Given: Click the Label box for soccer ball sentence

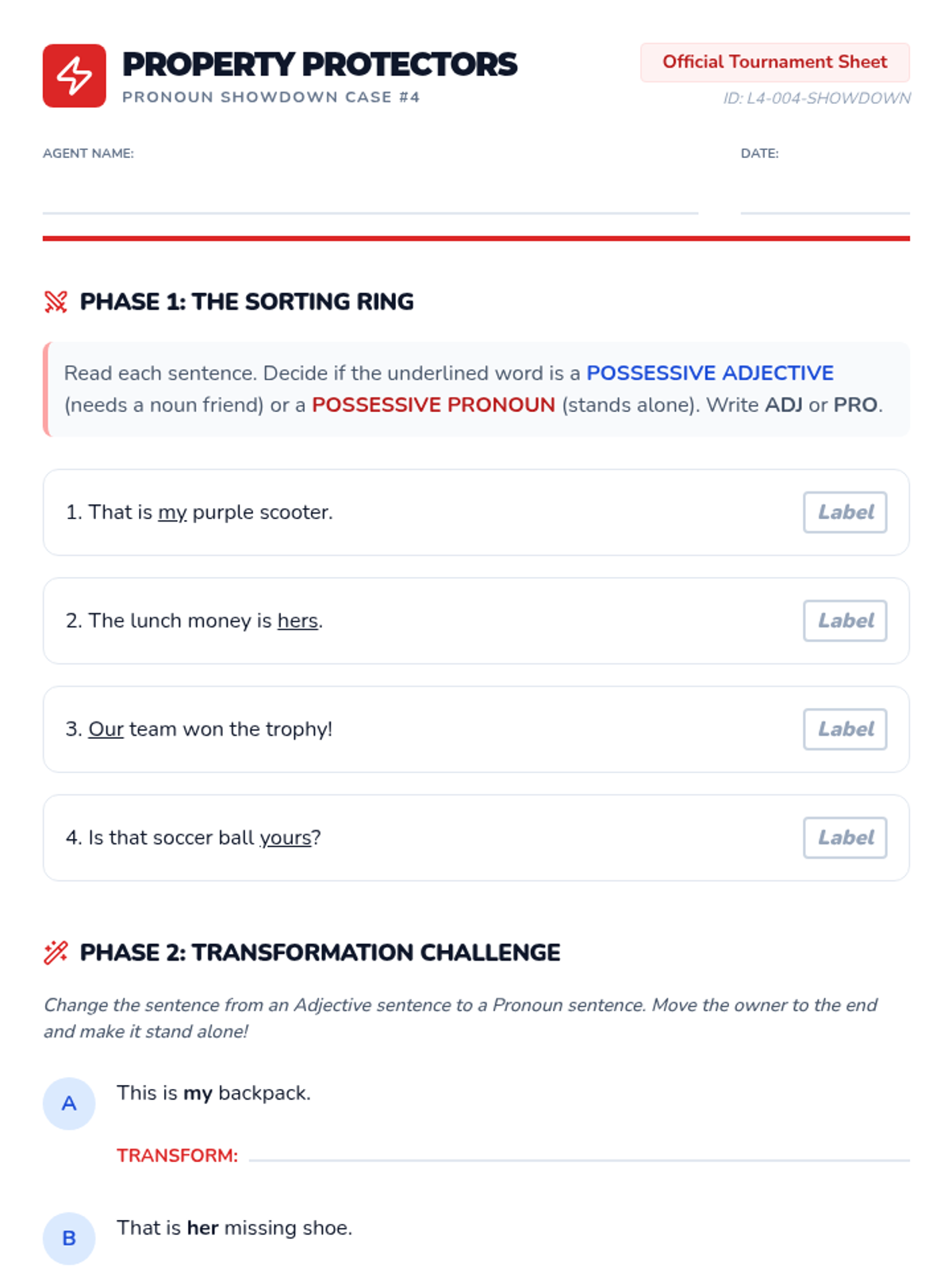Looking at the screenshot, I should click(x=845, y=837).
